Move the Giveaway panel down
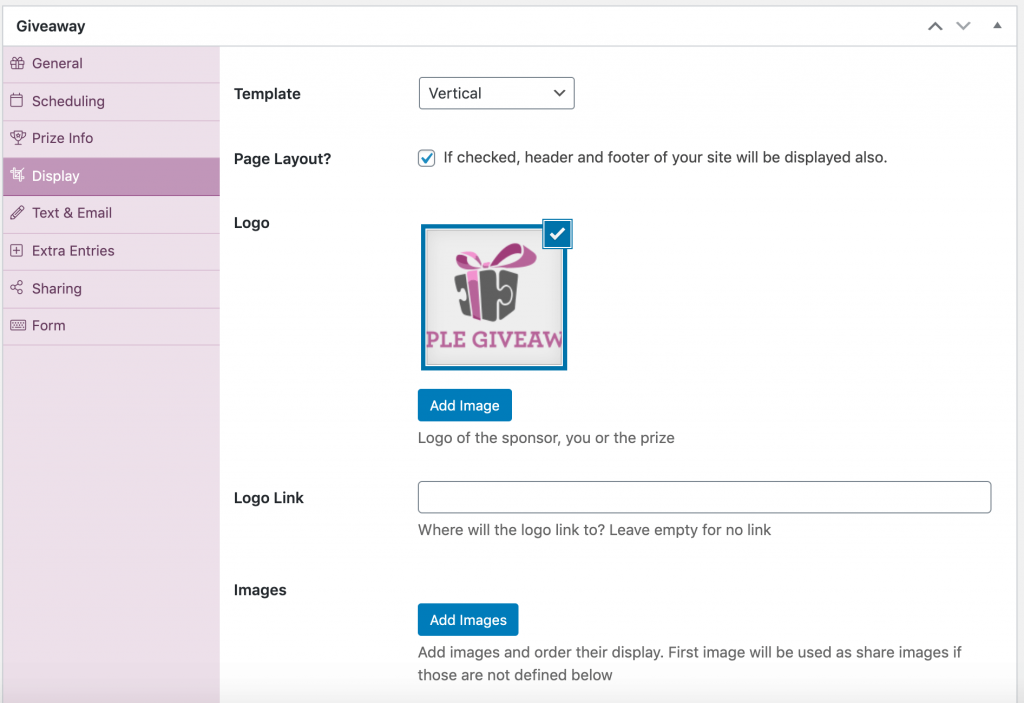Image resolution: width=1024 pixels, height=703 pixels. (963, 26)
